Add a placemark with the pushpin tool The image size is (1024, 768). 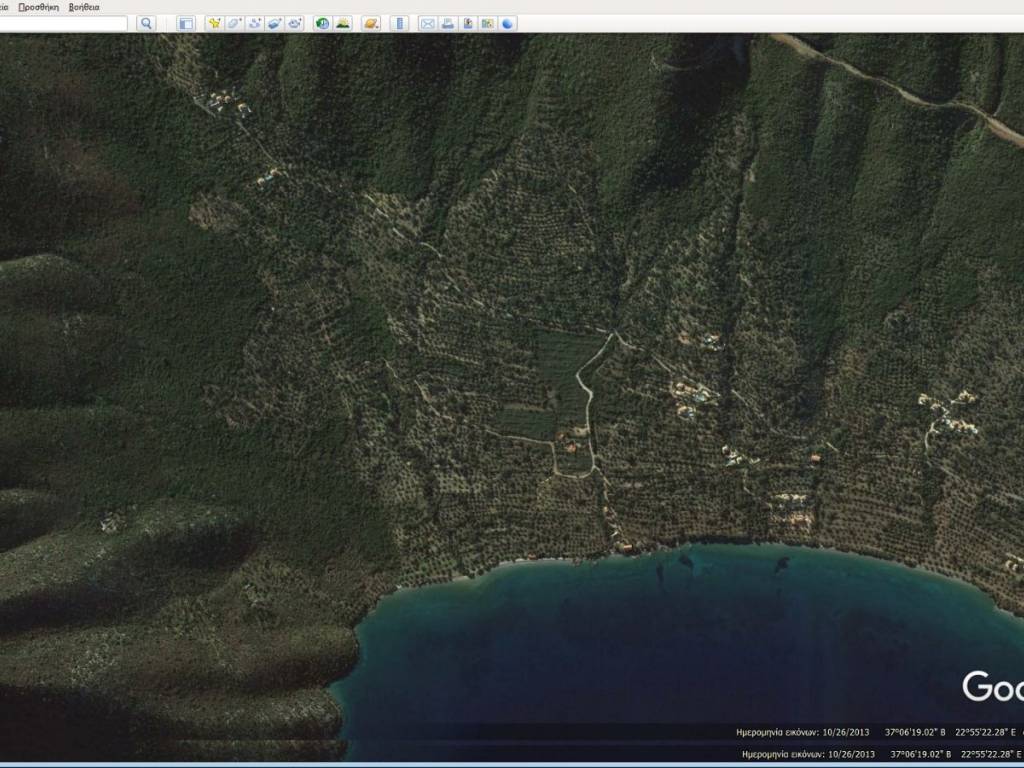tap(214, 23)
